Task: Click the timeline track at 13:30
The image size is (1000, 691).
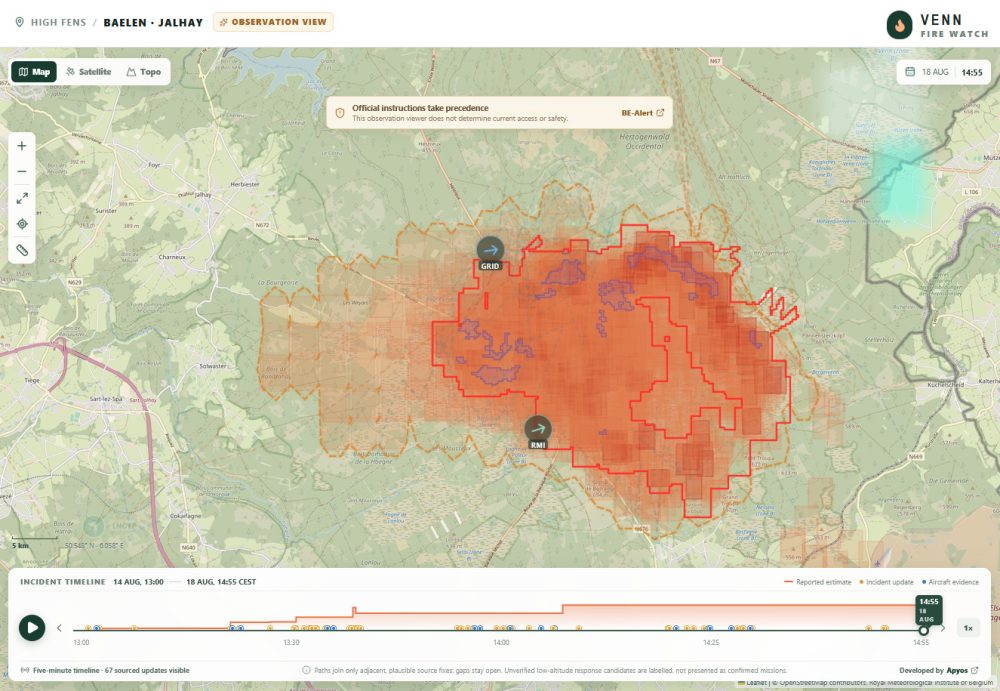Action: click(291, 630)
